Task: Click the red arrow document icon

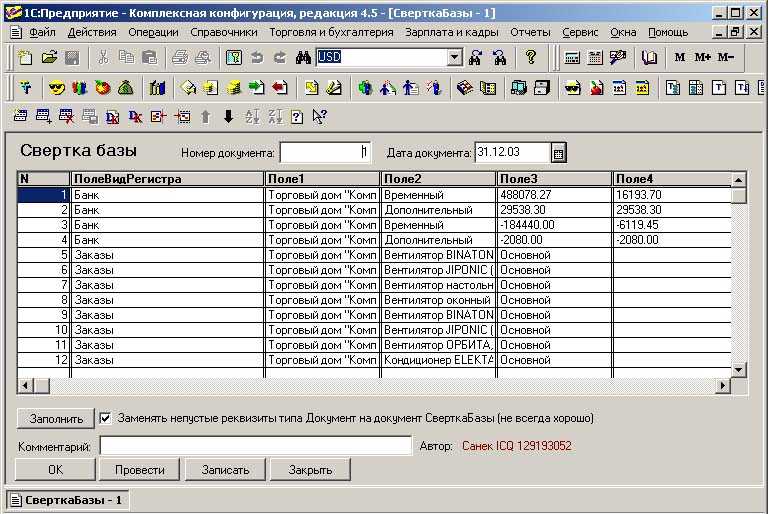Action: click(x=279, y=88)
